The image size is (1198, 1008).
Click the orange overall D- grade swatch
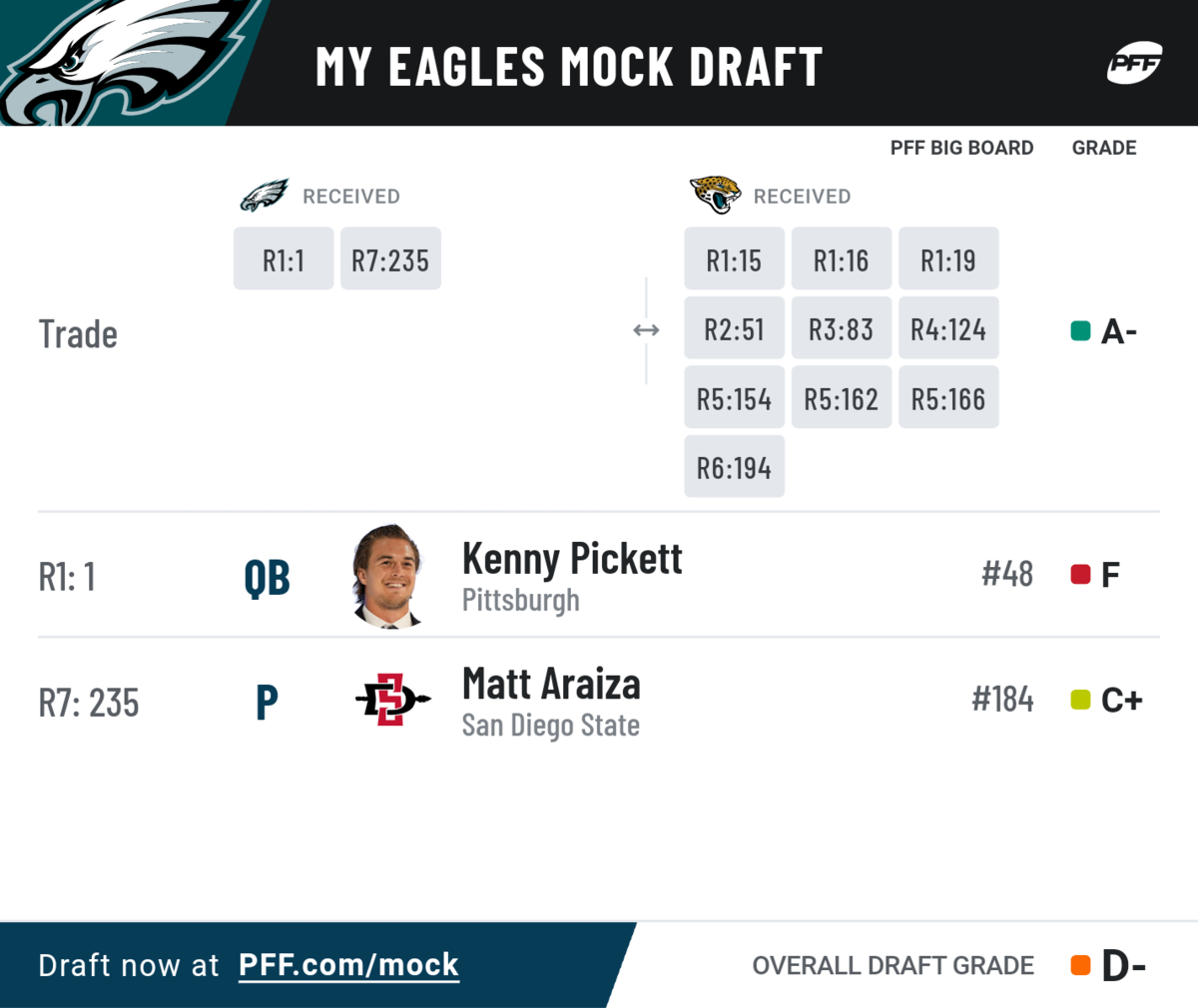(1080, 965)
